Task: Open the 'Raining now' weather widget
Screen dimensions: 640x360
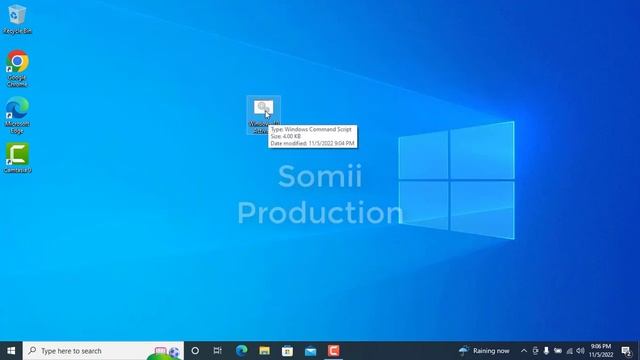Action: (484, 351)
